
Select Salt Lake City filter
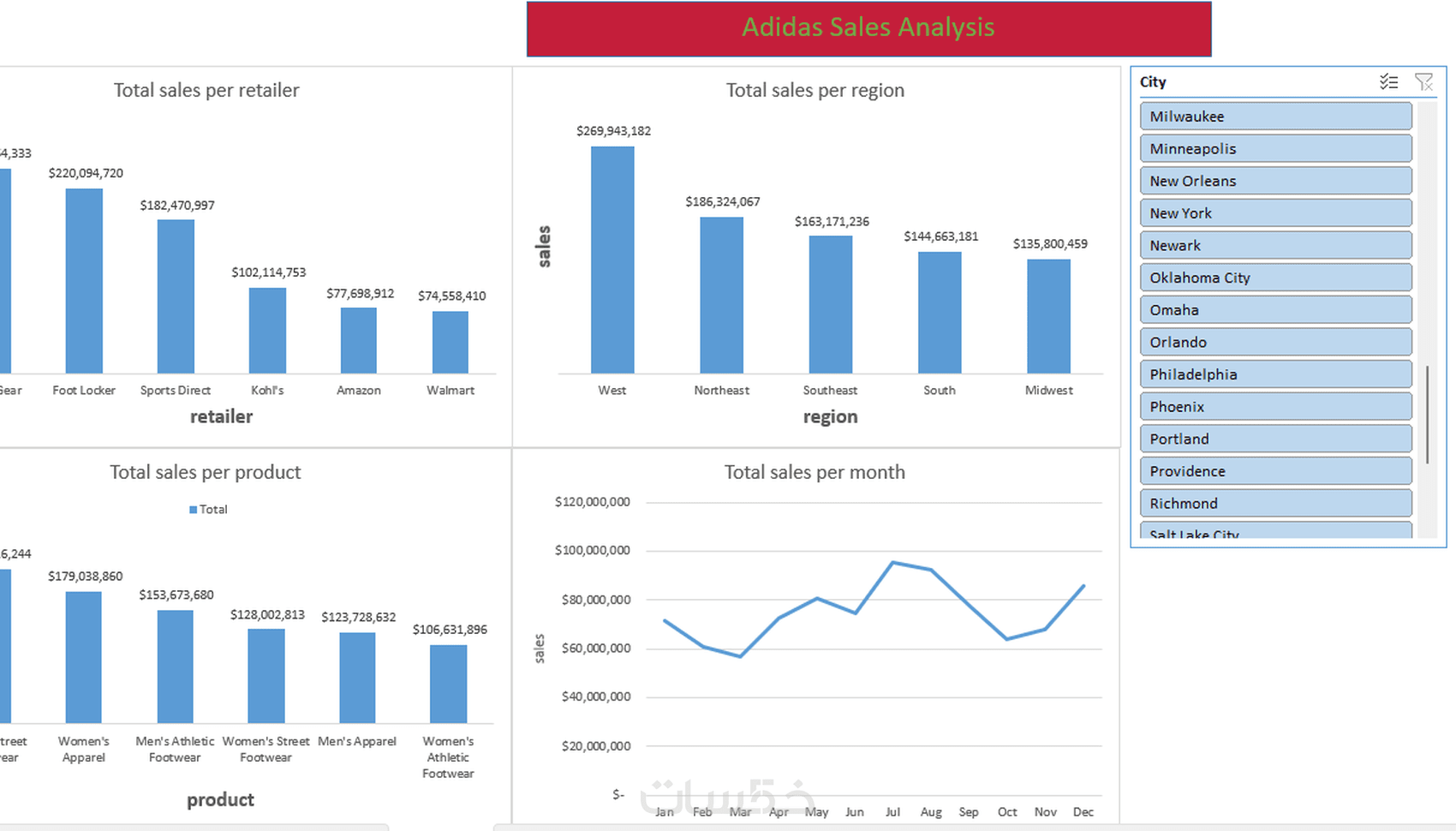click(x=1275, y=531)
